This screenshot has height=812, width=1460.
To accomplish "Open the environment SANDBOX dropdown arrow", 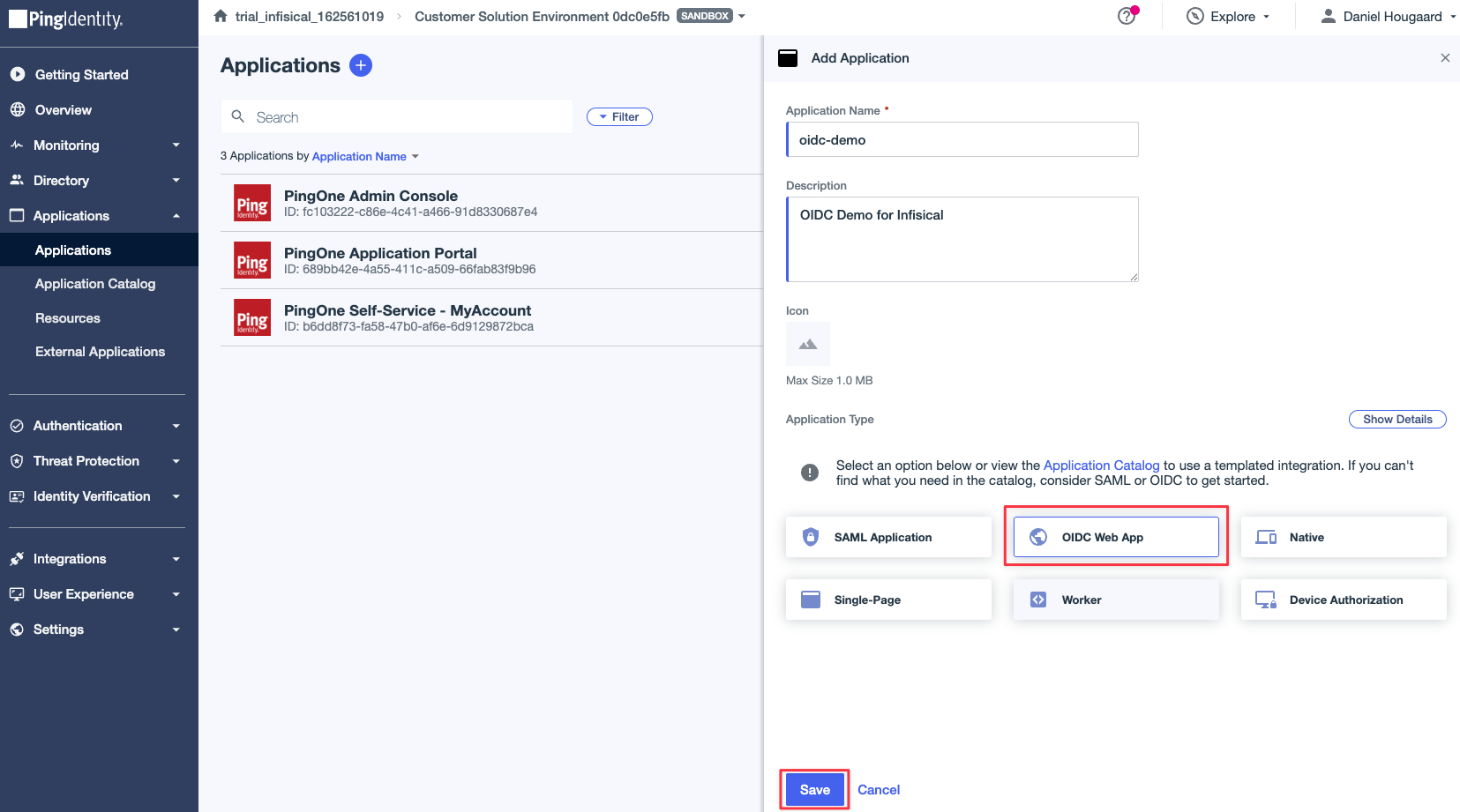I will tap(742, 16).
